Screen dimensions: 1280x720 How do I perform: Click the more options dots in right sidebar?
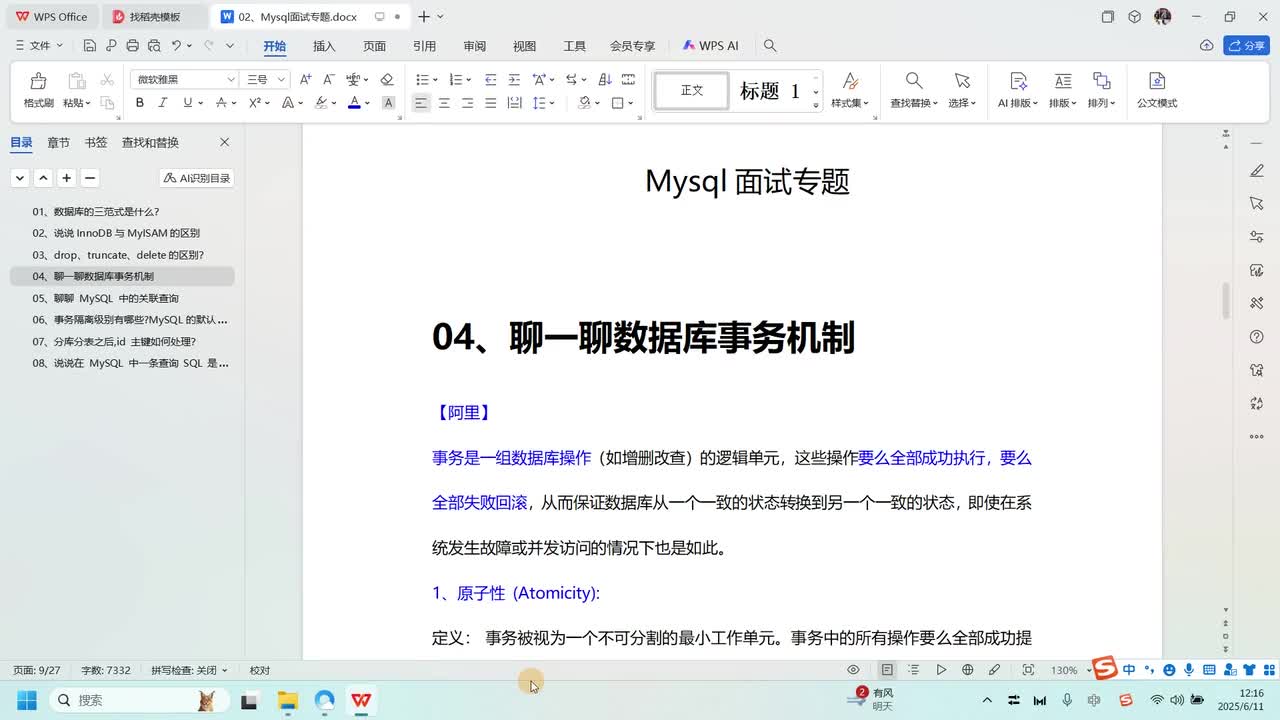click(1257, 437)
